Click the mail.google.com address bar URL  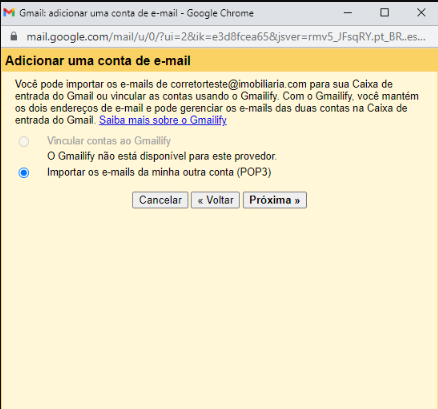[x=226, y=36]
